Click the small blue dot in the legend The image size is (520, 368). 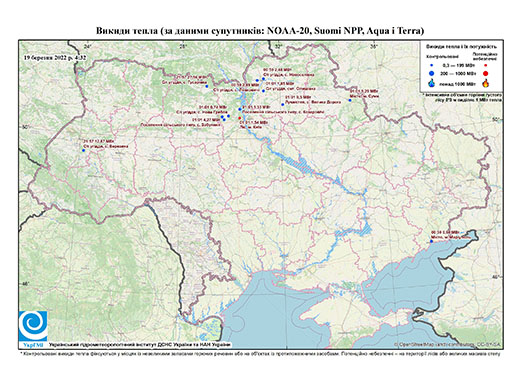coord(432,65)
